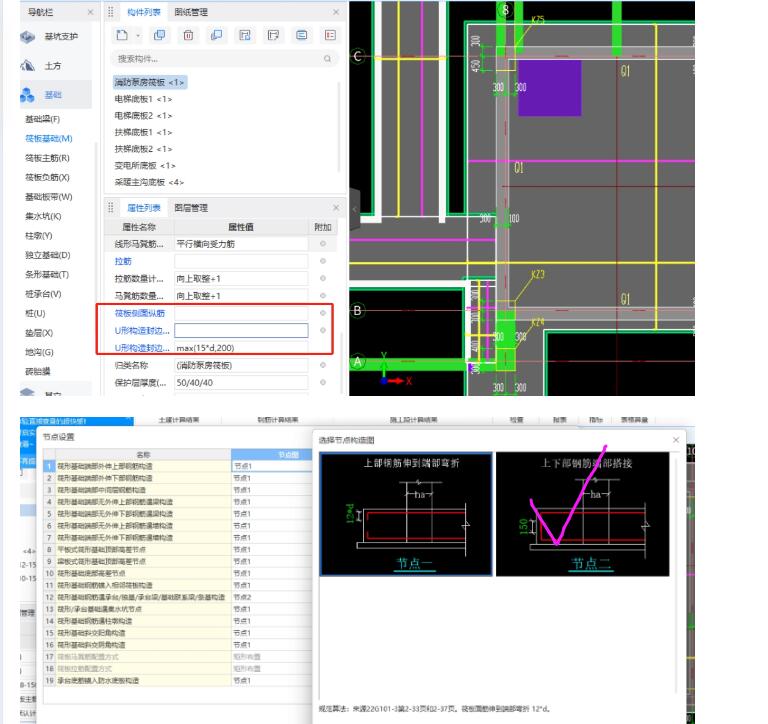Click 节点2 cell in row 12
The height and width of the screenshot is (724, 768).
point(272,597)
